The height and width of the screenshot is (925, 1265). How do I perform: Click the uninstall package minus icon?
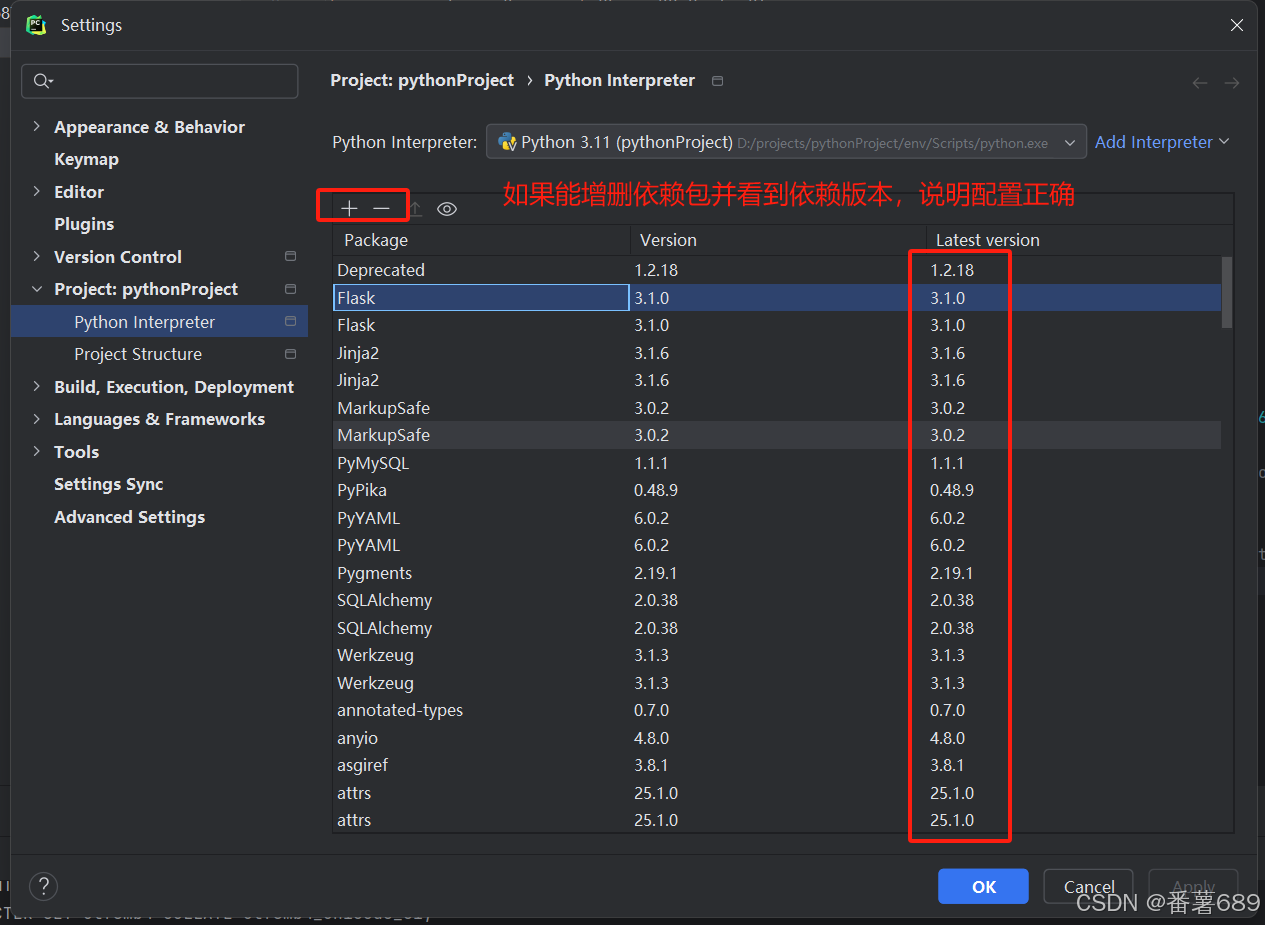381,208
